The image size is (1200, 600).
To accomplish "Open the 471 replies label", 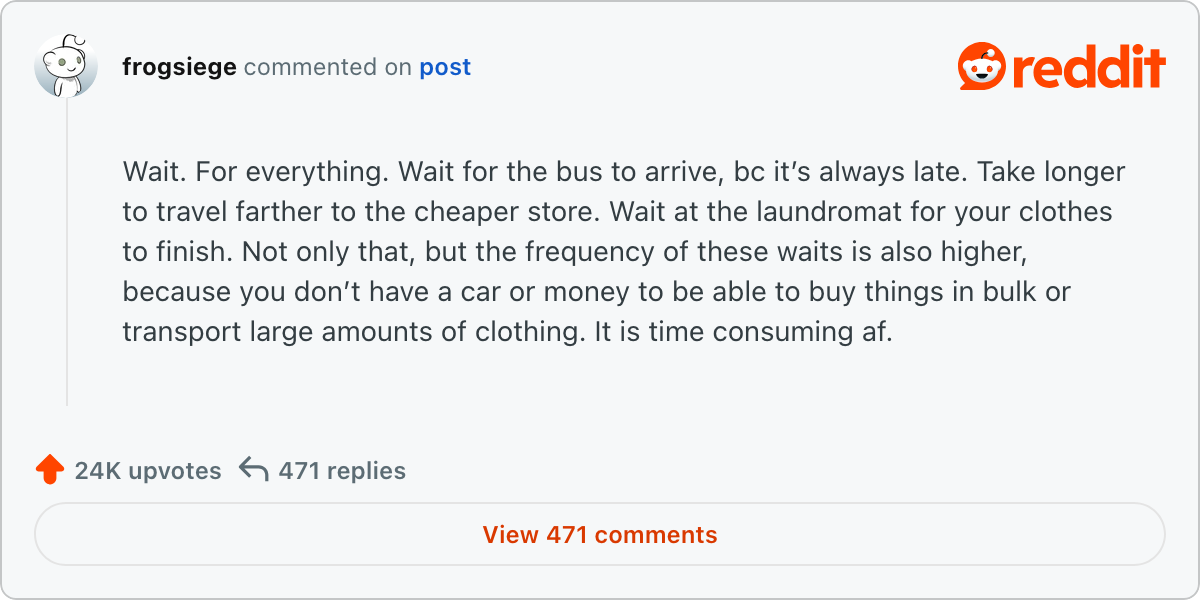I will click(x=342, y=471).
